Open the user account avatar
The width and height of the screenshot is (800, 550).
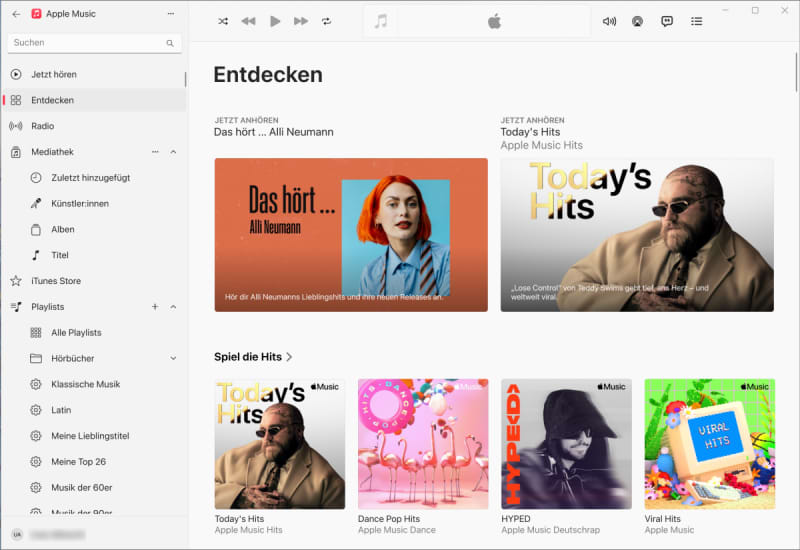pyautogui.click(x=17, y=534)
